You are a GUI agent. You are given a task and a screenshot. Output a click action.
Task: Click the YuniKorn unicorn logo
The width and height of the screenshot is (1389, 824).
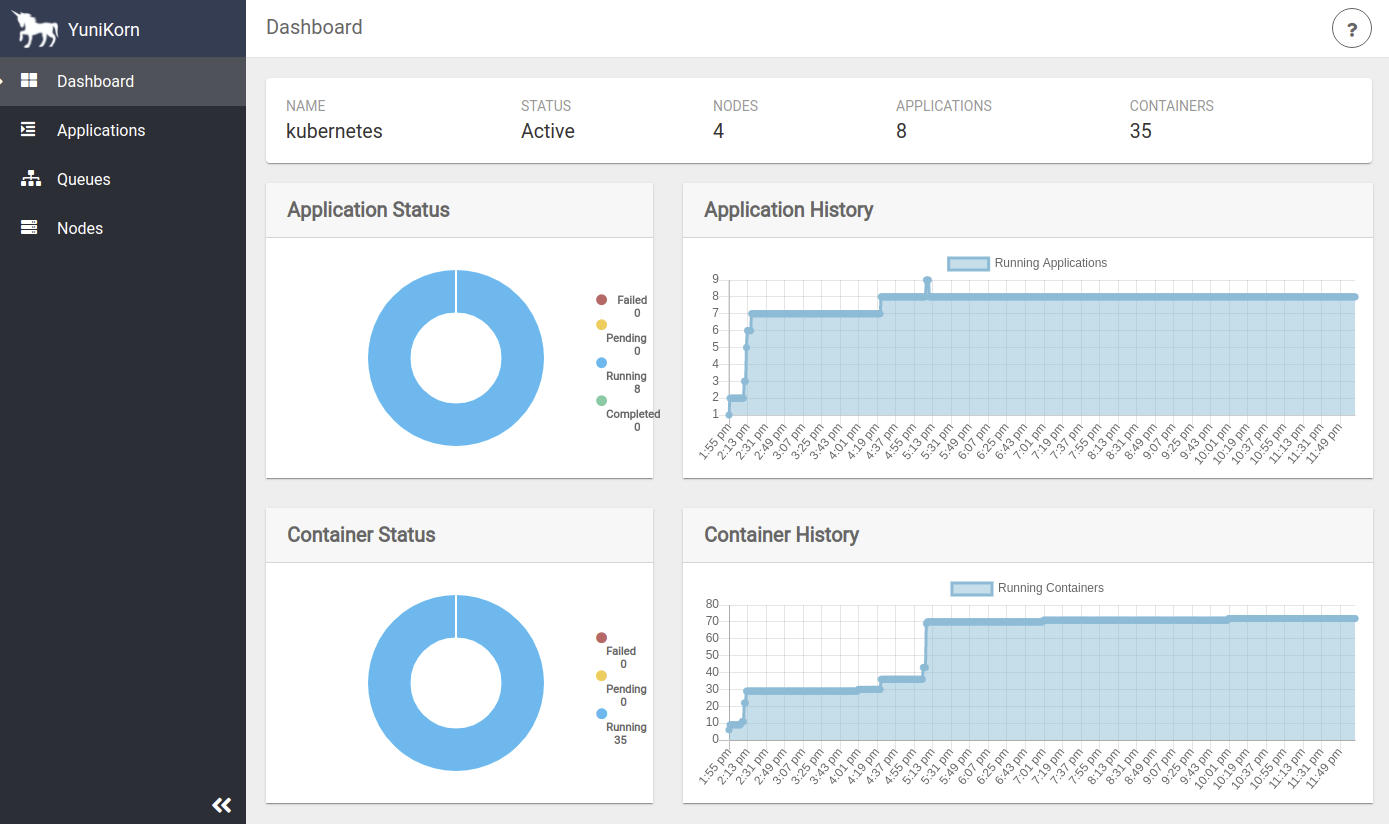point(34,28)
